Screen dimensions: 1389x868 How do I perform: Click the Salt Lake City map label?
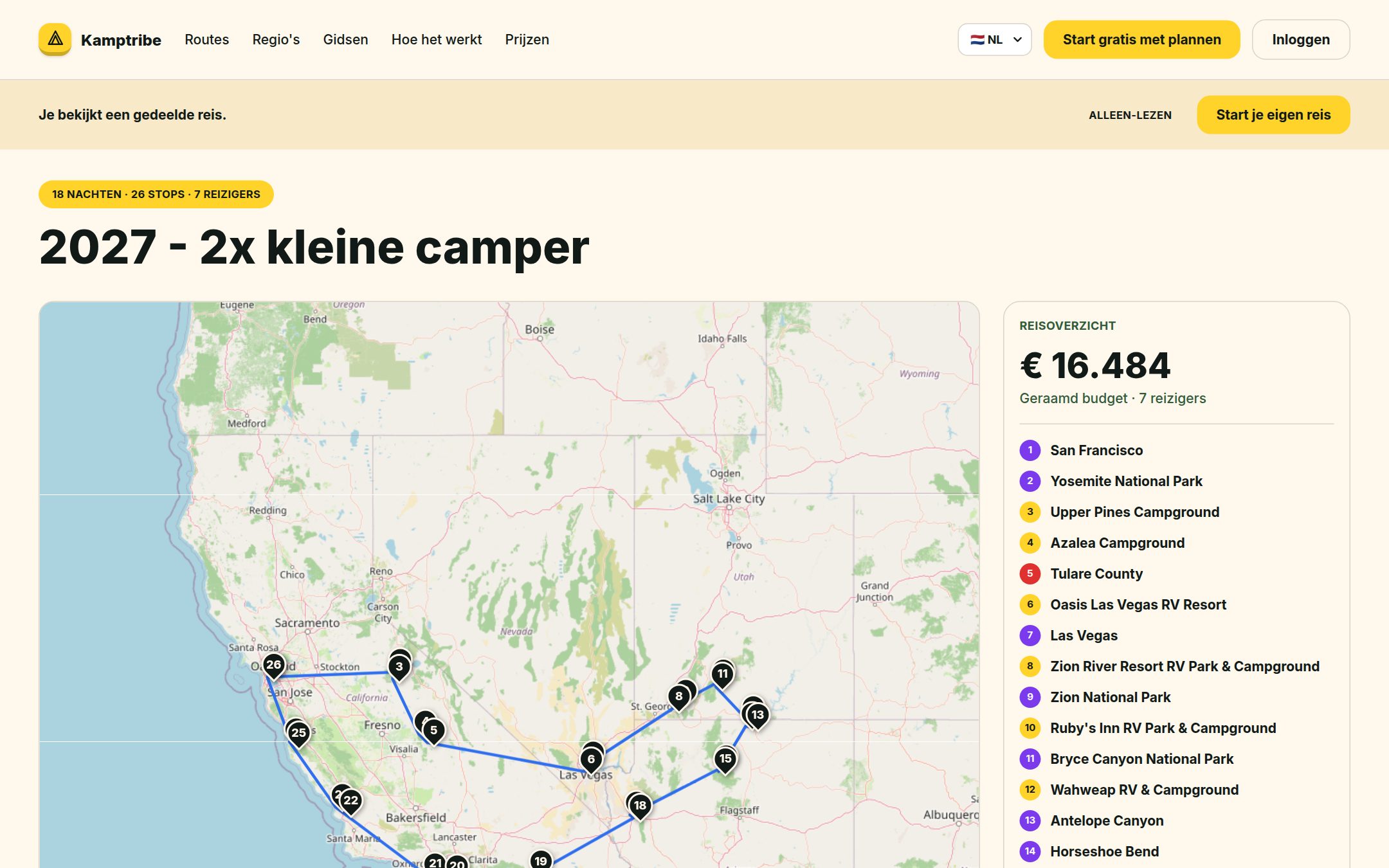click(729, 499)
